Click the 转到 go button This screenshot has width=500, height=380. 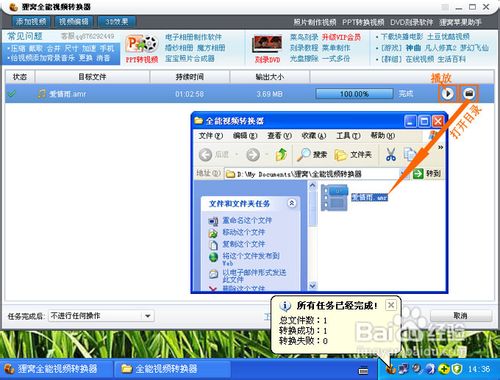(427, 174)
